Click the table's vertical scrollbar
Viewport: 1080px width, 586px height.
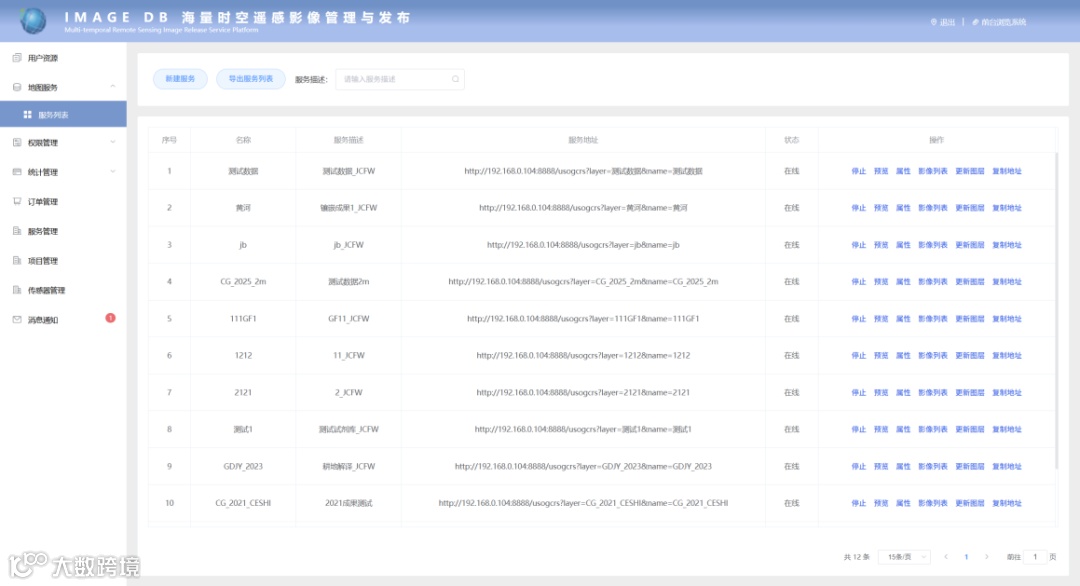coord(1056,310)
